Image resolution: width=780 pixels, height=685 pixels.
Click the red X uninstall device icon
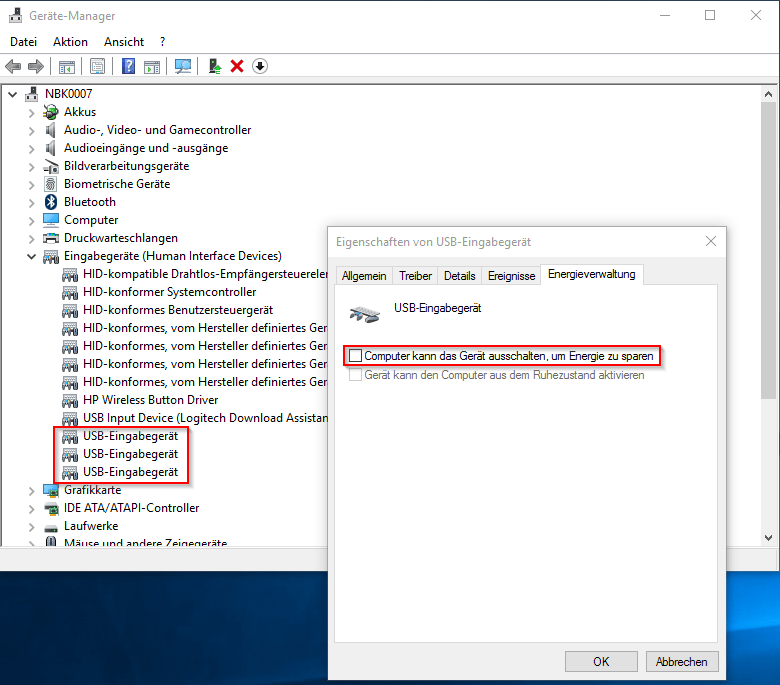[x=237, y=66]
